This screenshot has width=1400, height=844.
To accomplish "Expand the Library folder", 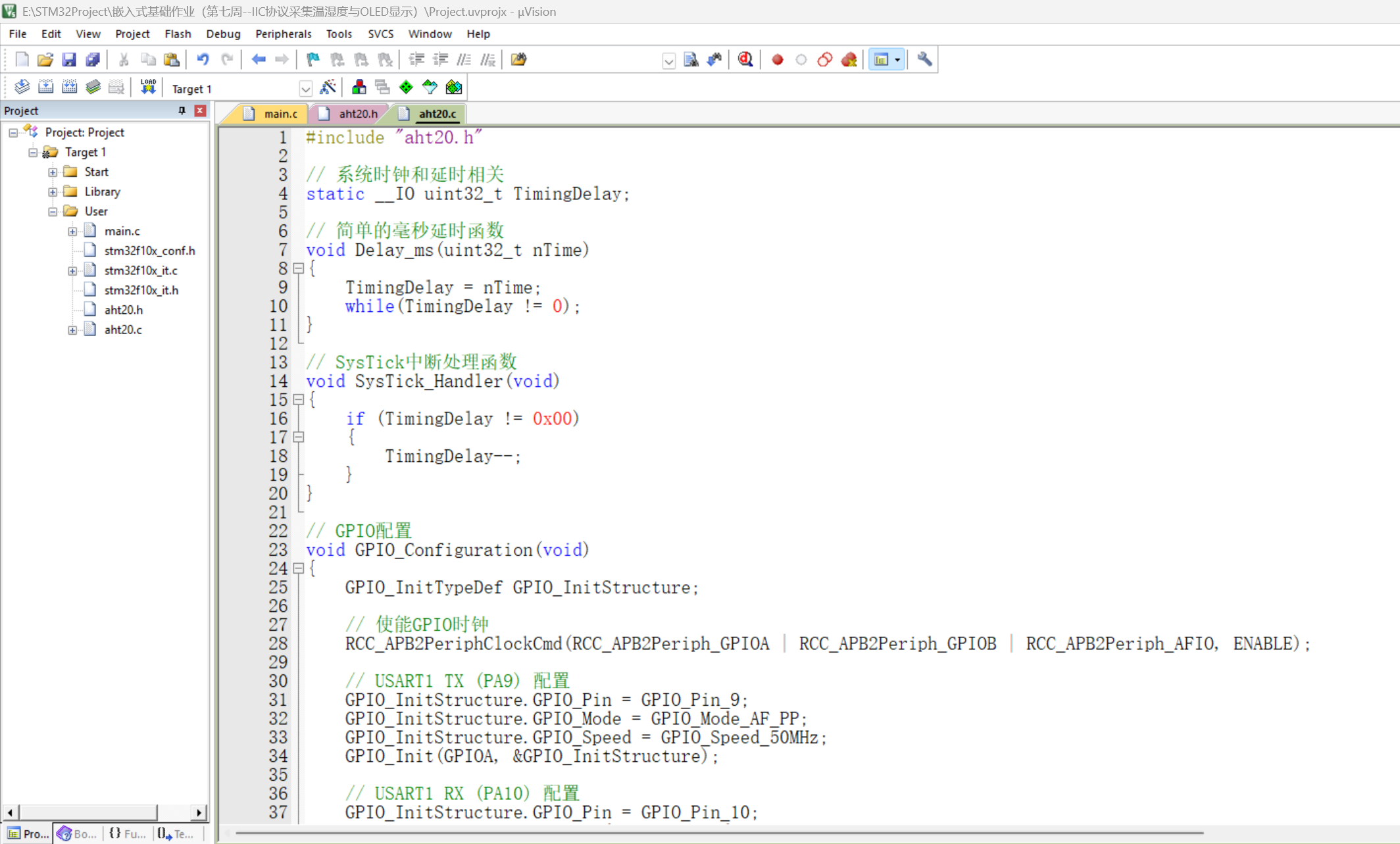I will click(x=53, y=191).
